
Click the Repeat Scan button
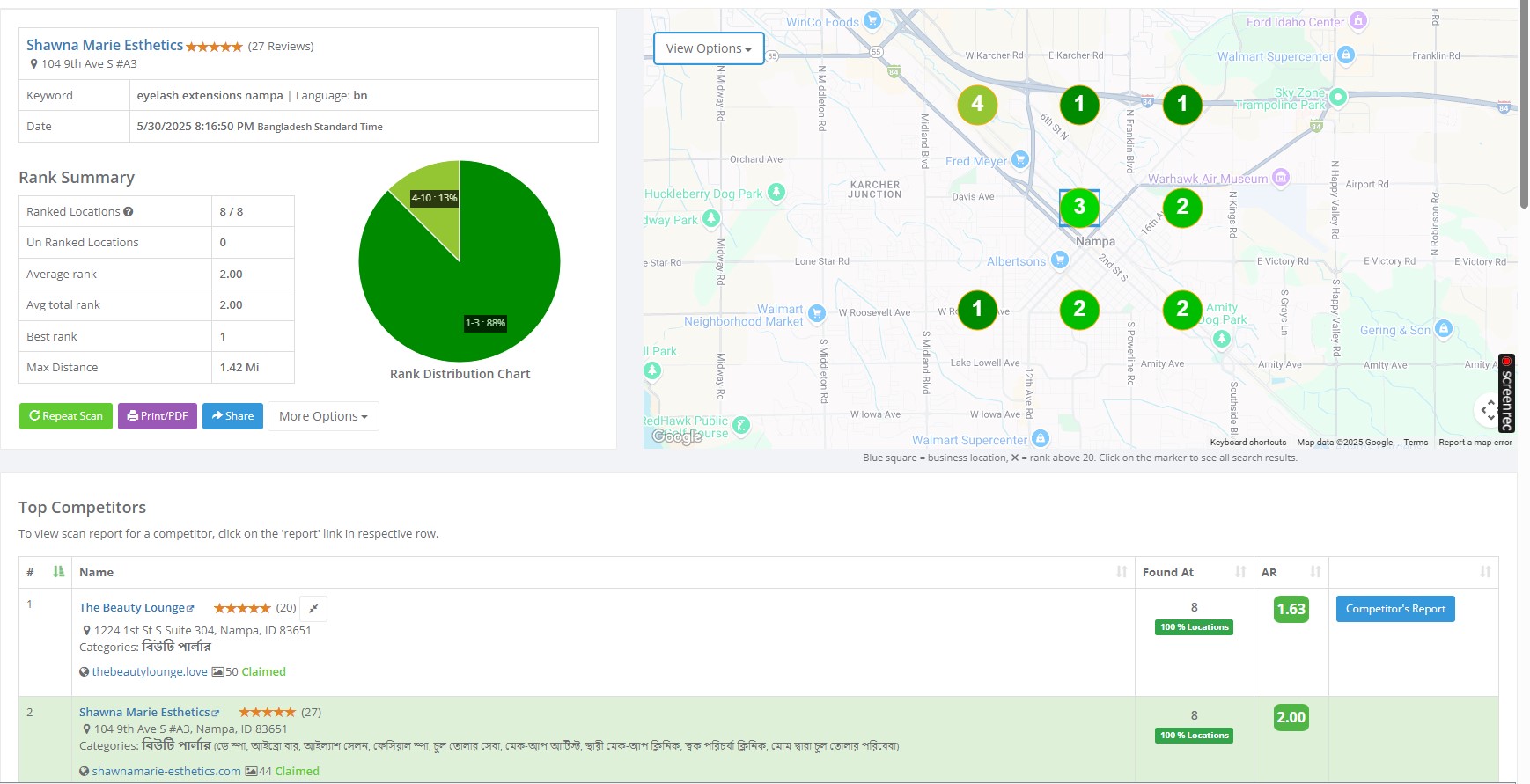pos(66,416)
